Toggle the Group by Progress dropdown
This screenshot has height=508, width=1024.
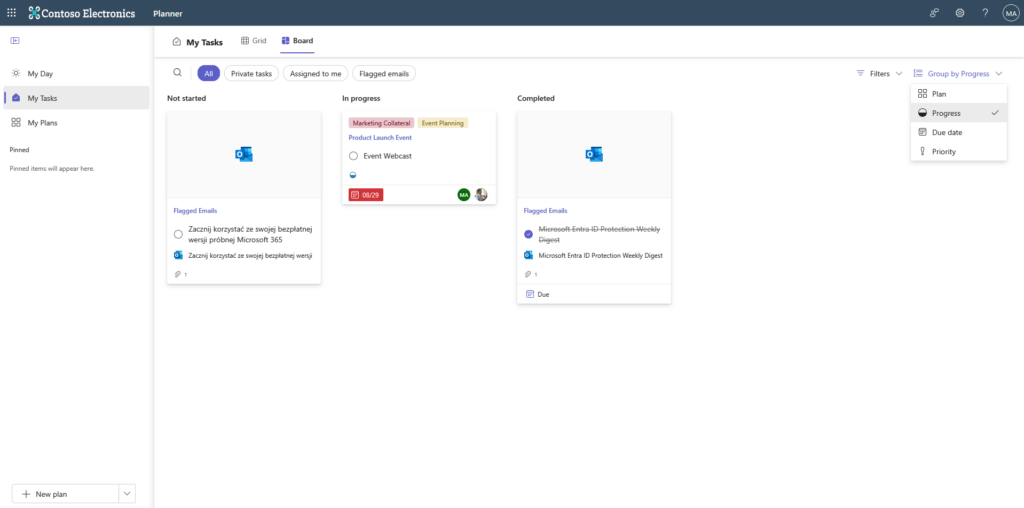(957, 74)
